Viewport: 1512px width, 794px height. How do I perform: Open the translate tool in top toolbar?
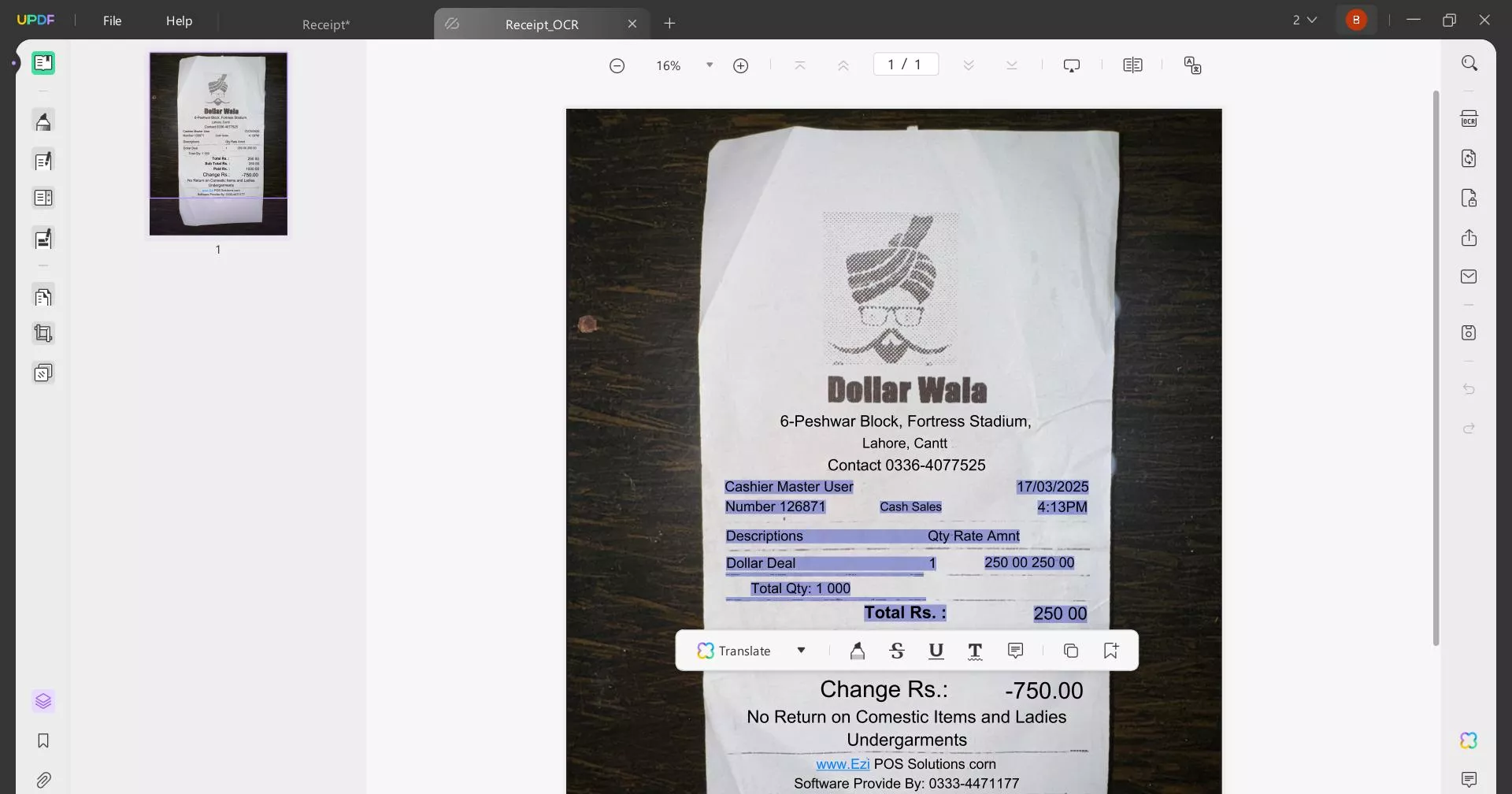click(1193, 65)
